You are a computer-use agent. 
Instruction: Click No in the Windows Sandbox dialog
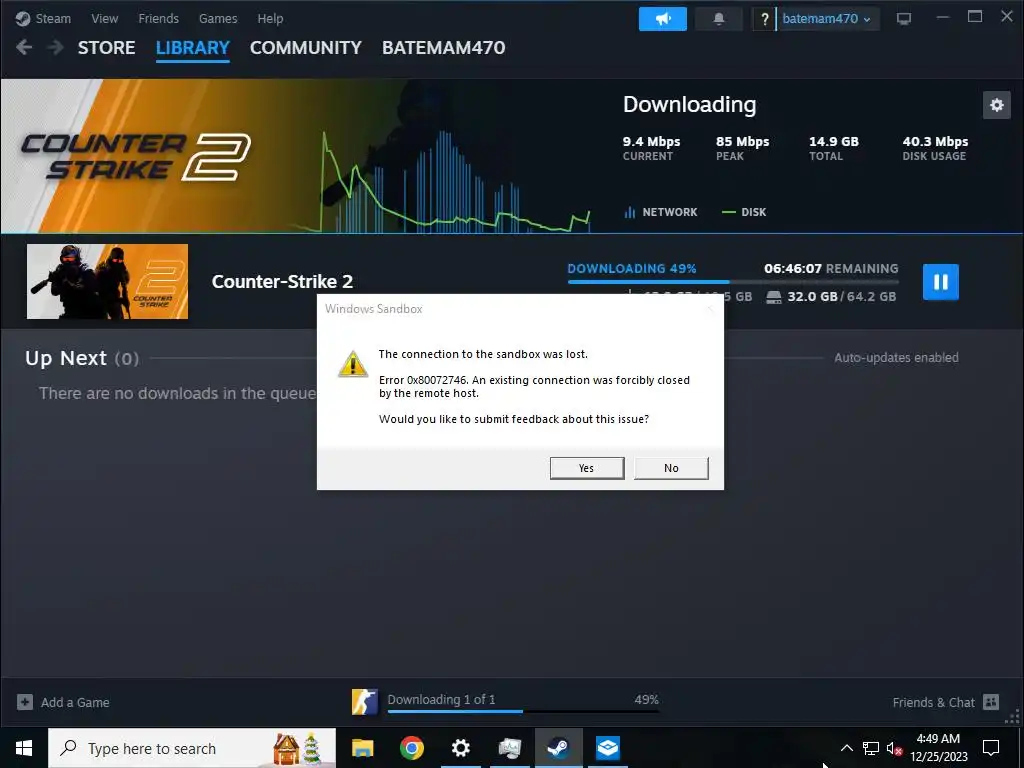tap(671, 468)
